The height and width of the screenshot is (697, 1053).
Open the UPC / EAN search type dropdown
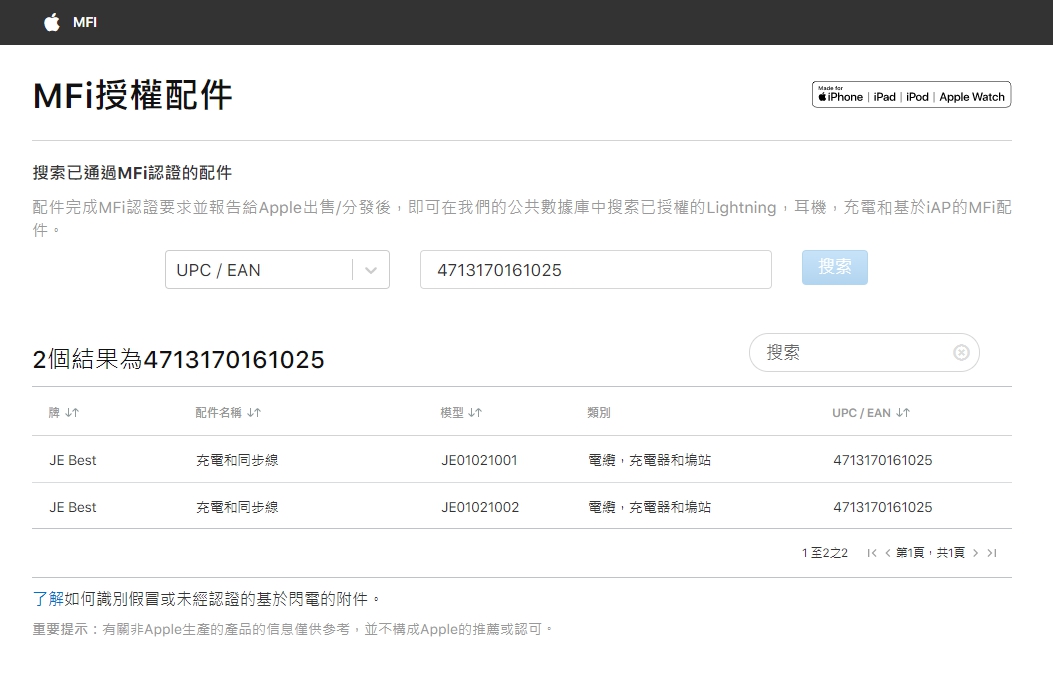pos(258,270)
